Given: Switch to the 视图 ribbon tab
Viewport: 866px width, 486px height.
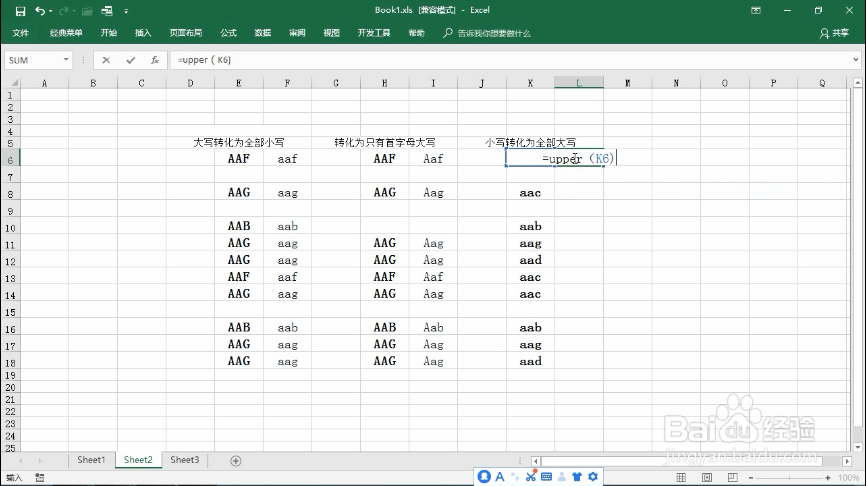Looking at the screenshot, I should pyautogui.click(x=331, y=33).
